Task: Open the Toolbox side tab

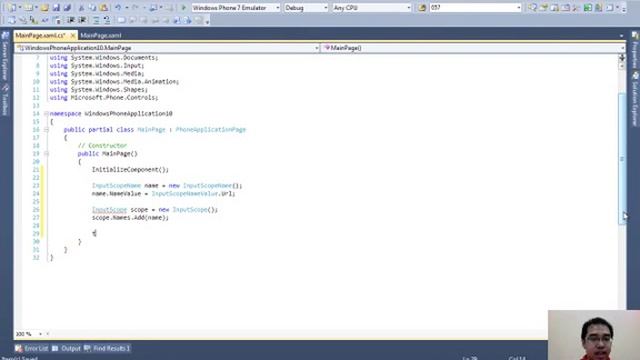Action: click(x=5, y=100)
